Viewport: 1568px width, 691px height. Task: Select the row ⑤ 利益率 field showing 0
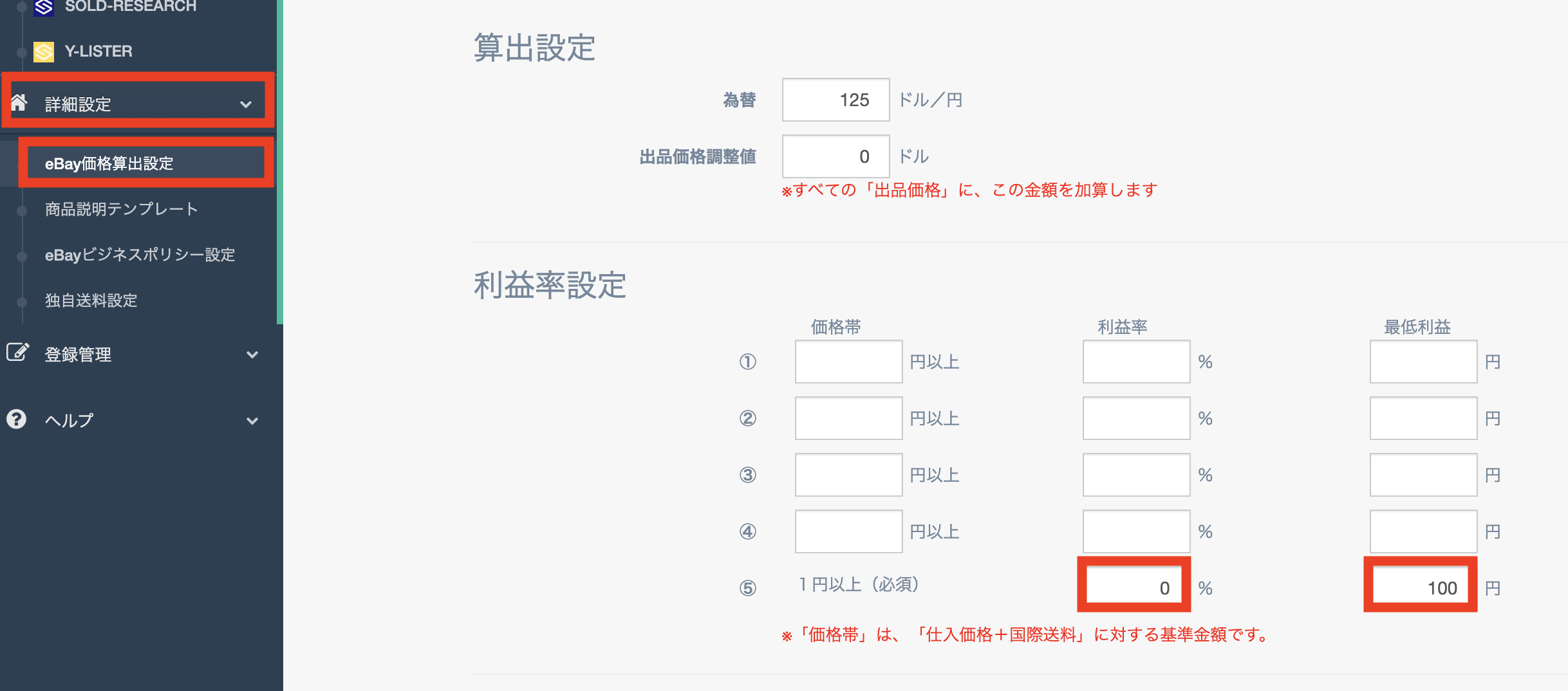point(1134,587)
